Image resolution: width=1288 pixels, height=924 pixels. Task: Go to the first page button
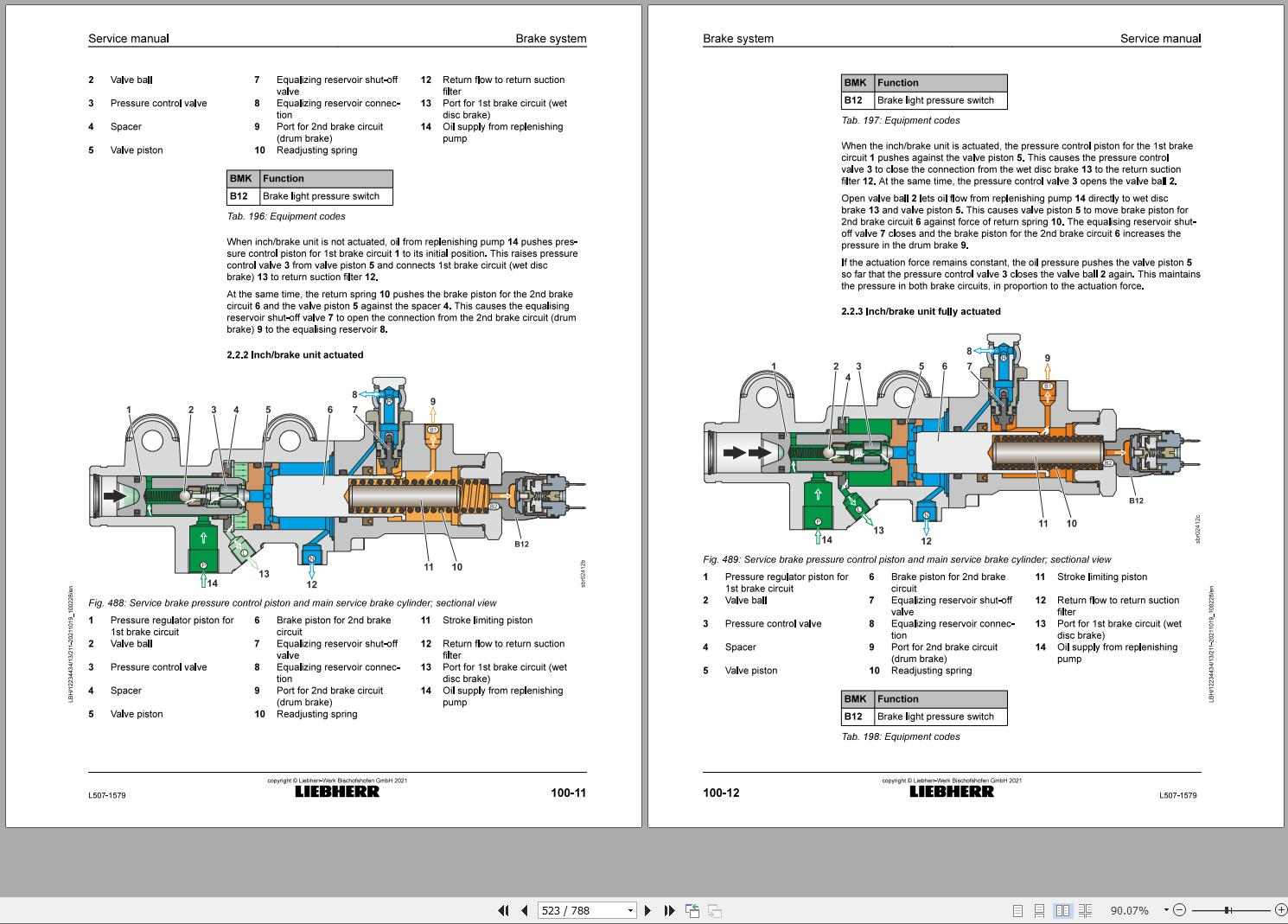(x=503, y=910)
